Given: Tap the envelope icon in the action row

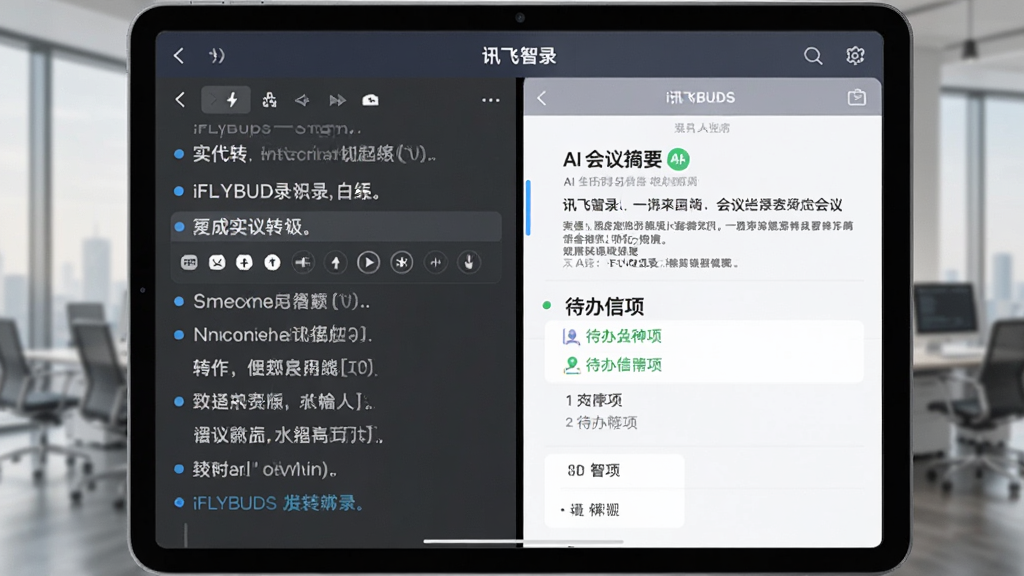Looking at the screenshot, I should coord(217,263).
